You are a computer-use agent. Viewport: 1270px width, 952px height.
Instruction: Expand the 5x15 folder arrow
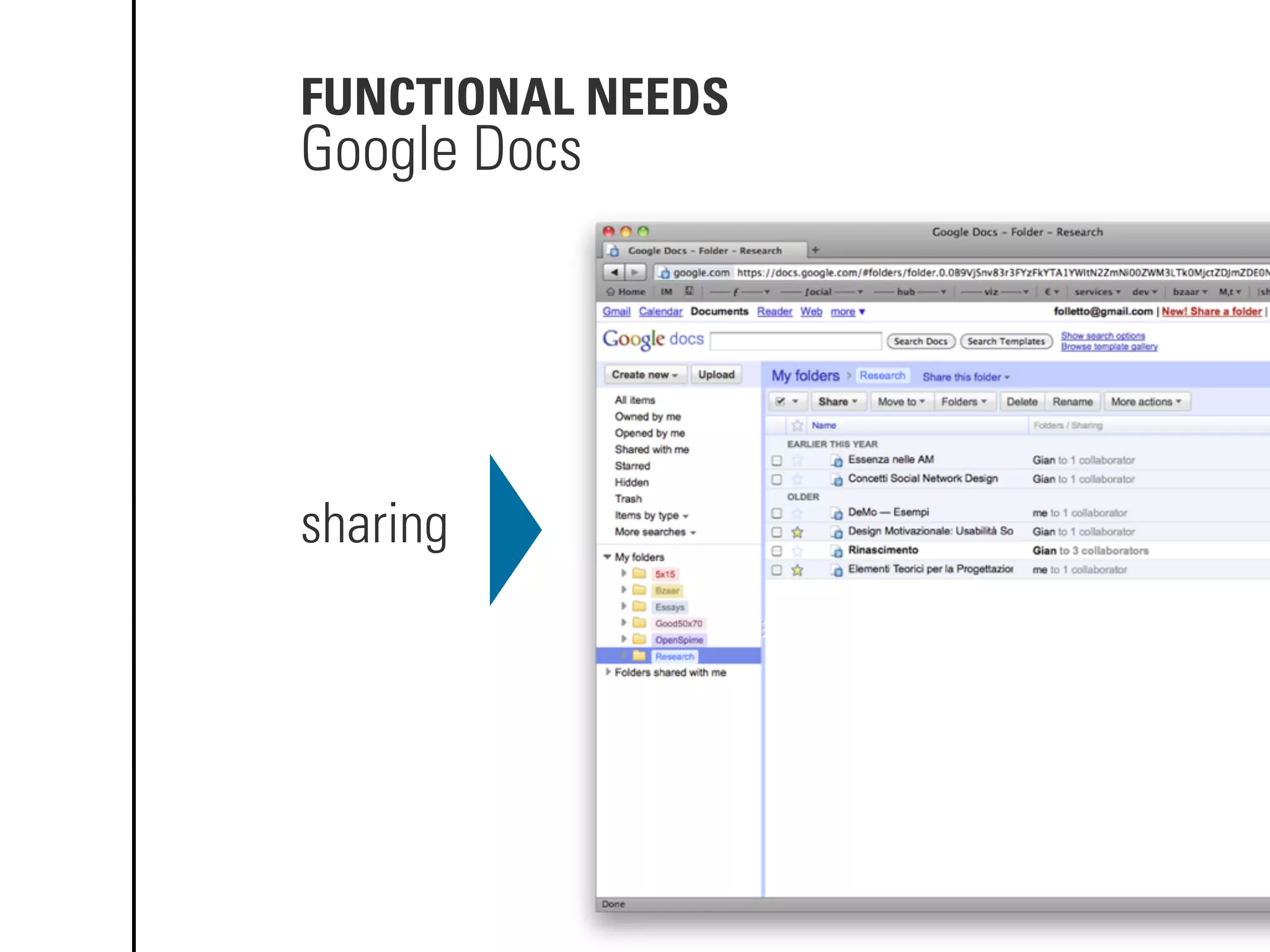tap(624, 573)
